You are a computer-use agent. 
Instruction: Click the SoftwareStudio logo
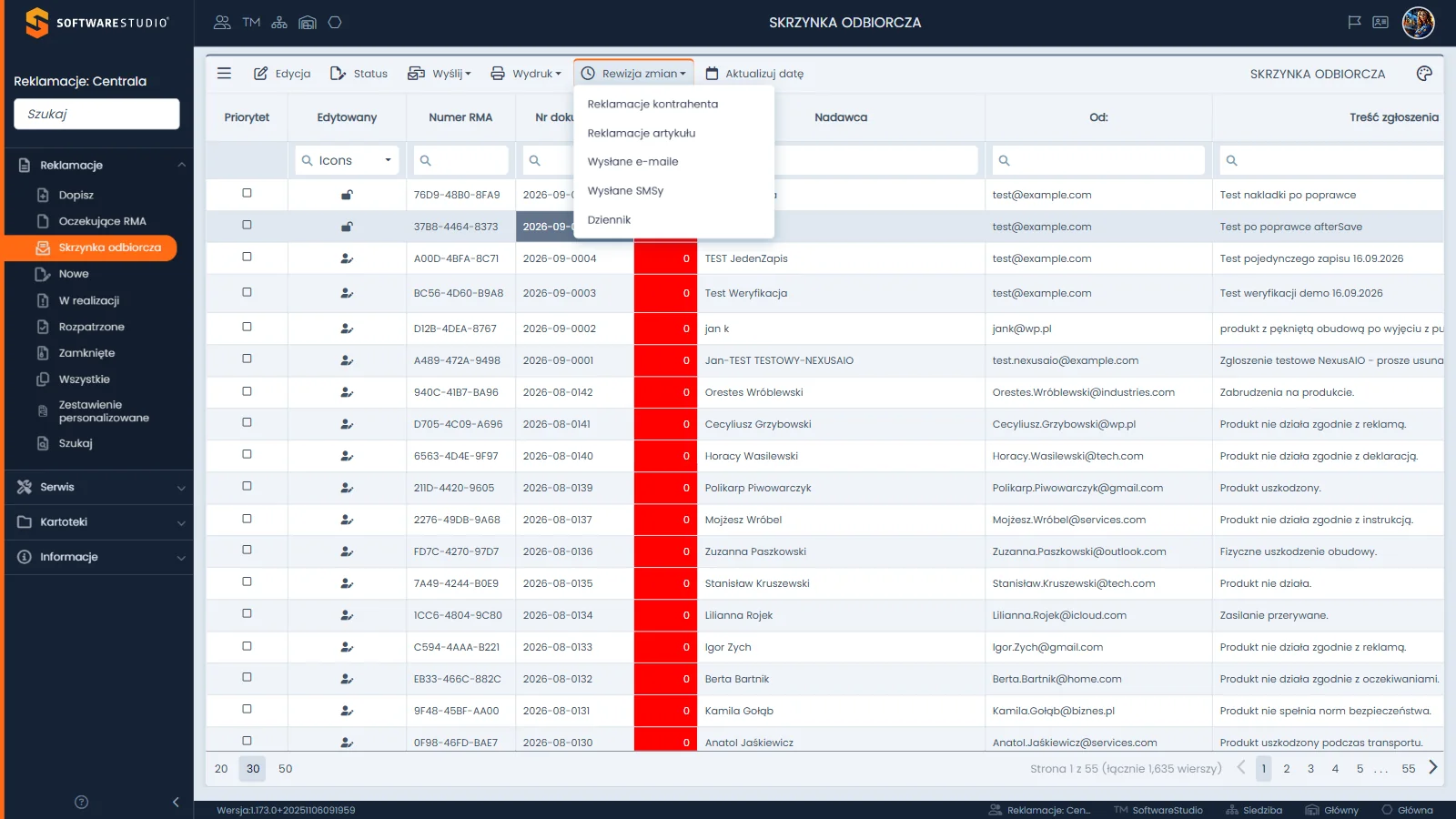click(96, 23)
